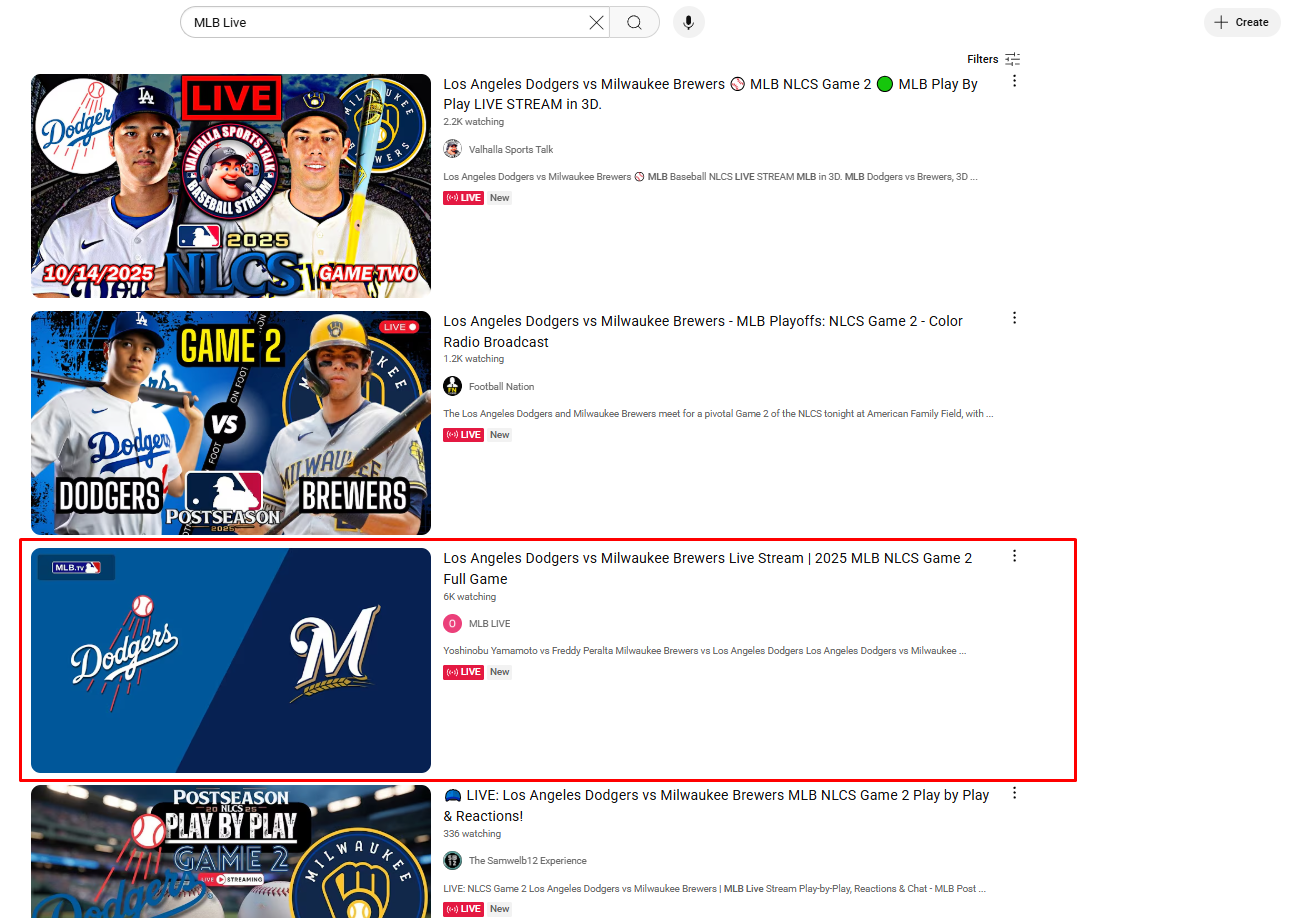Open the Filters icon for search results
This screenshot has width=1292, height=918.
[x=1013, y=60]
